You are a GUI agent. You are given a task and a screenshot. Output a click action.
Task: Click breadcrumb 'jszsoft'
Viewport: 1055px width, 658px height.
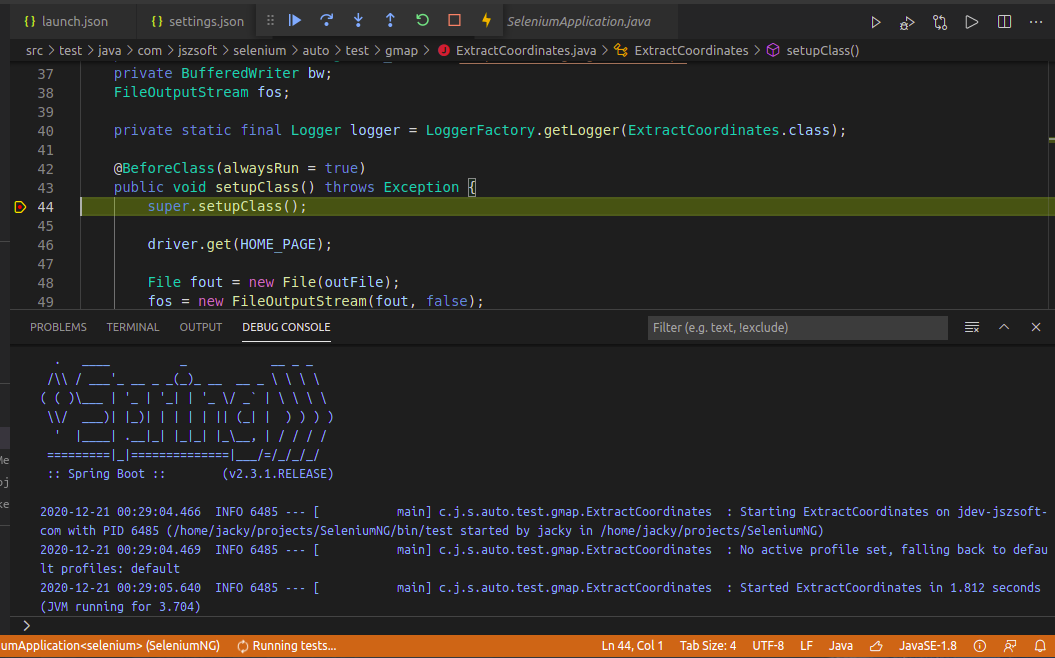[x=197, y=50]
